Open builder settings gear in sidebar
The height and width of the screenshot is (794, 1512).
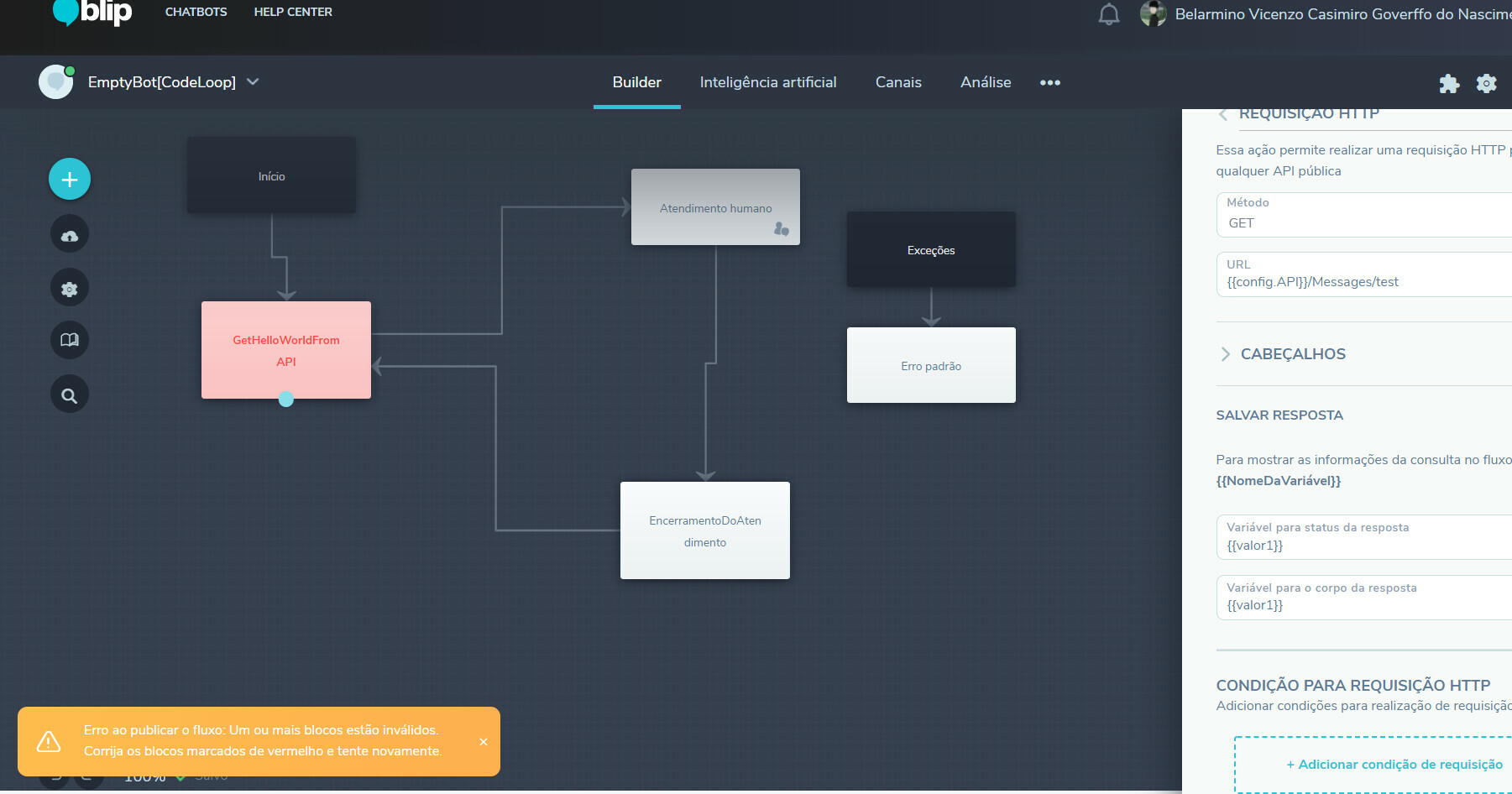click(x=70, y=288)
